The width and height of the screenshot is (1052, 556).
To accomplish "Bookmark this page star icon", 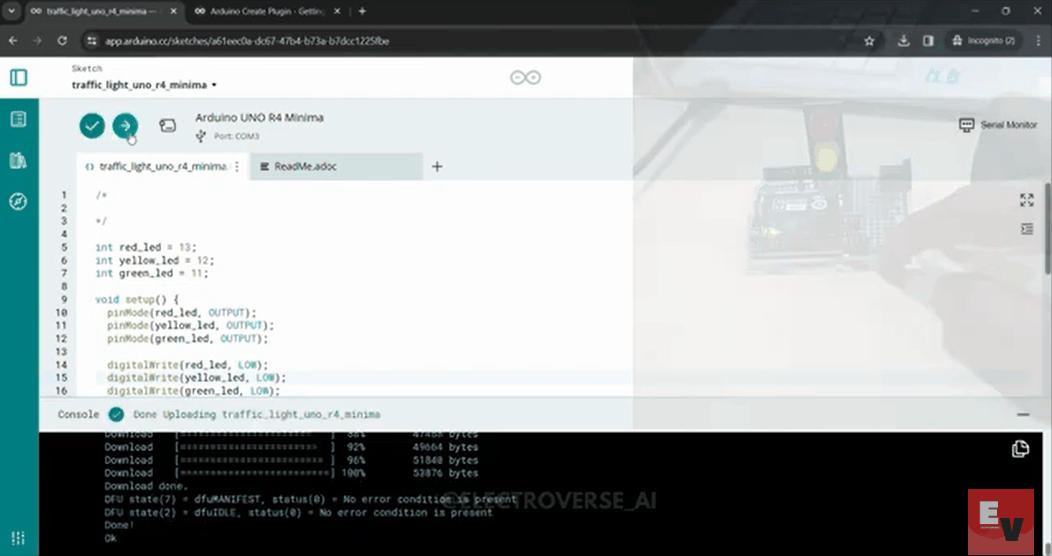I will (x=870, y=41).
